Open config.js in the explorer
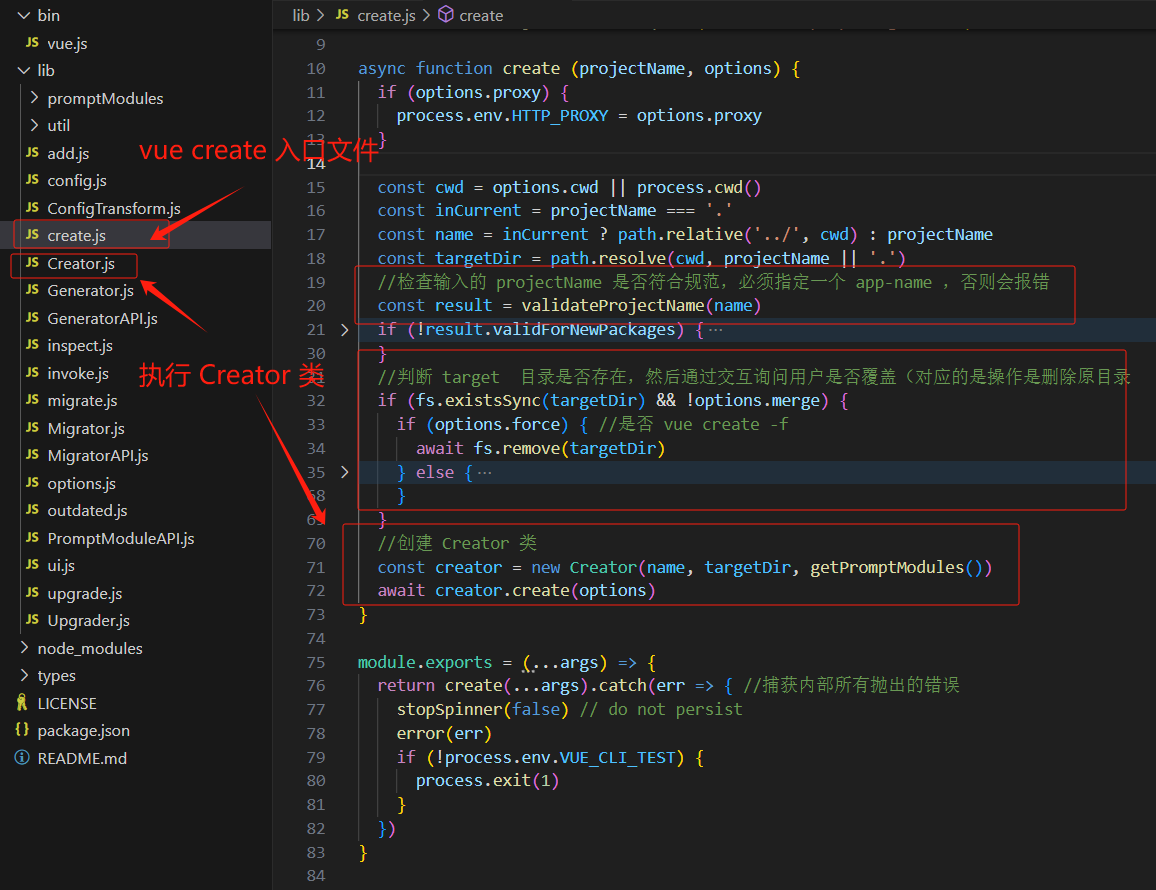This screenshot has height=890, width=1156. pos(77,181)
